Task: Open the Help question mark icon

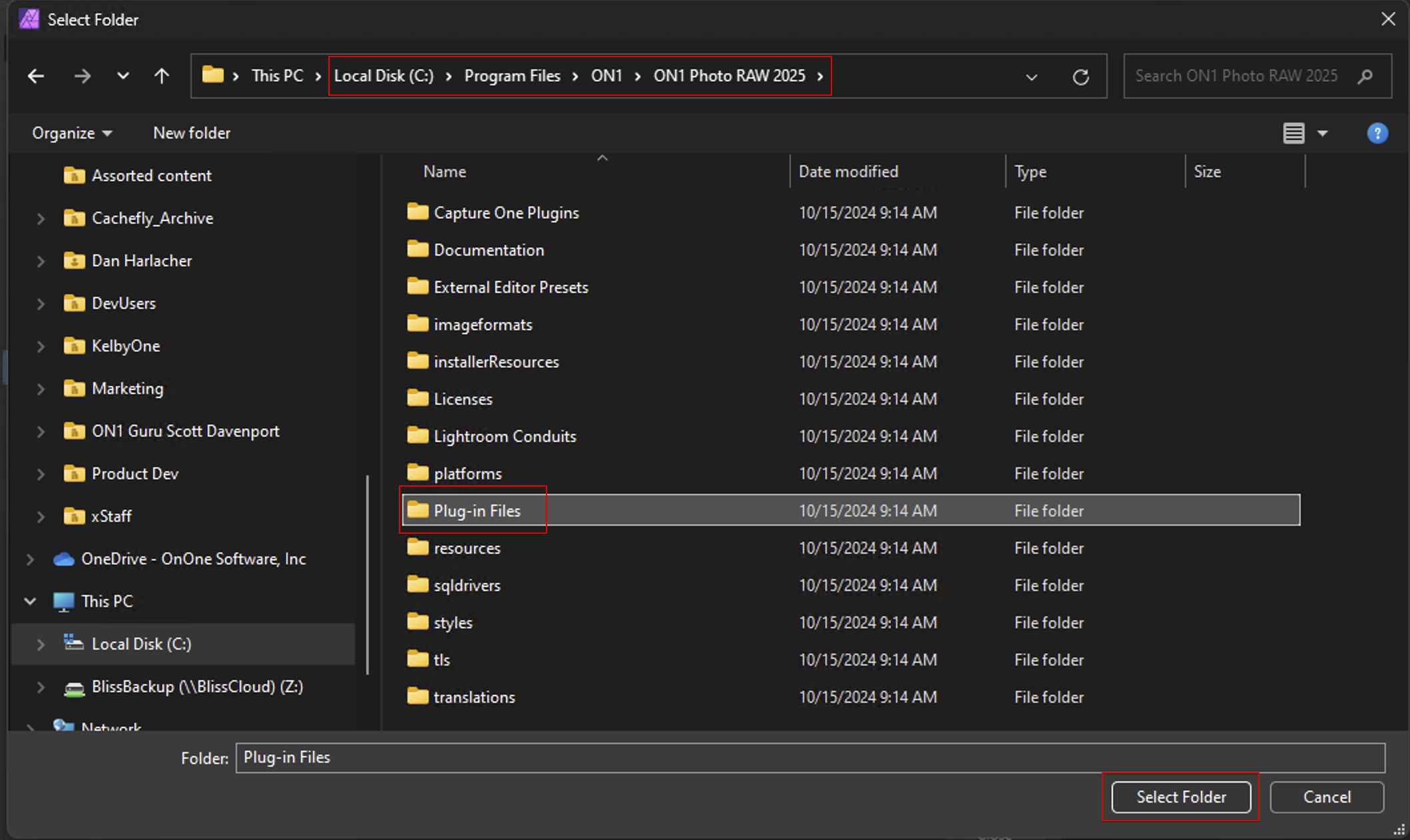Action: pos(1377,133)
